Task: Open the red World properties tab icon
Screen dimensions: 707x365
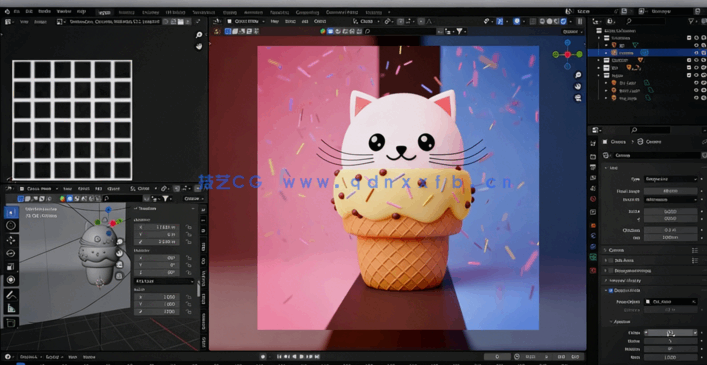Action: [593, 199]
